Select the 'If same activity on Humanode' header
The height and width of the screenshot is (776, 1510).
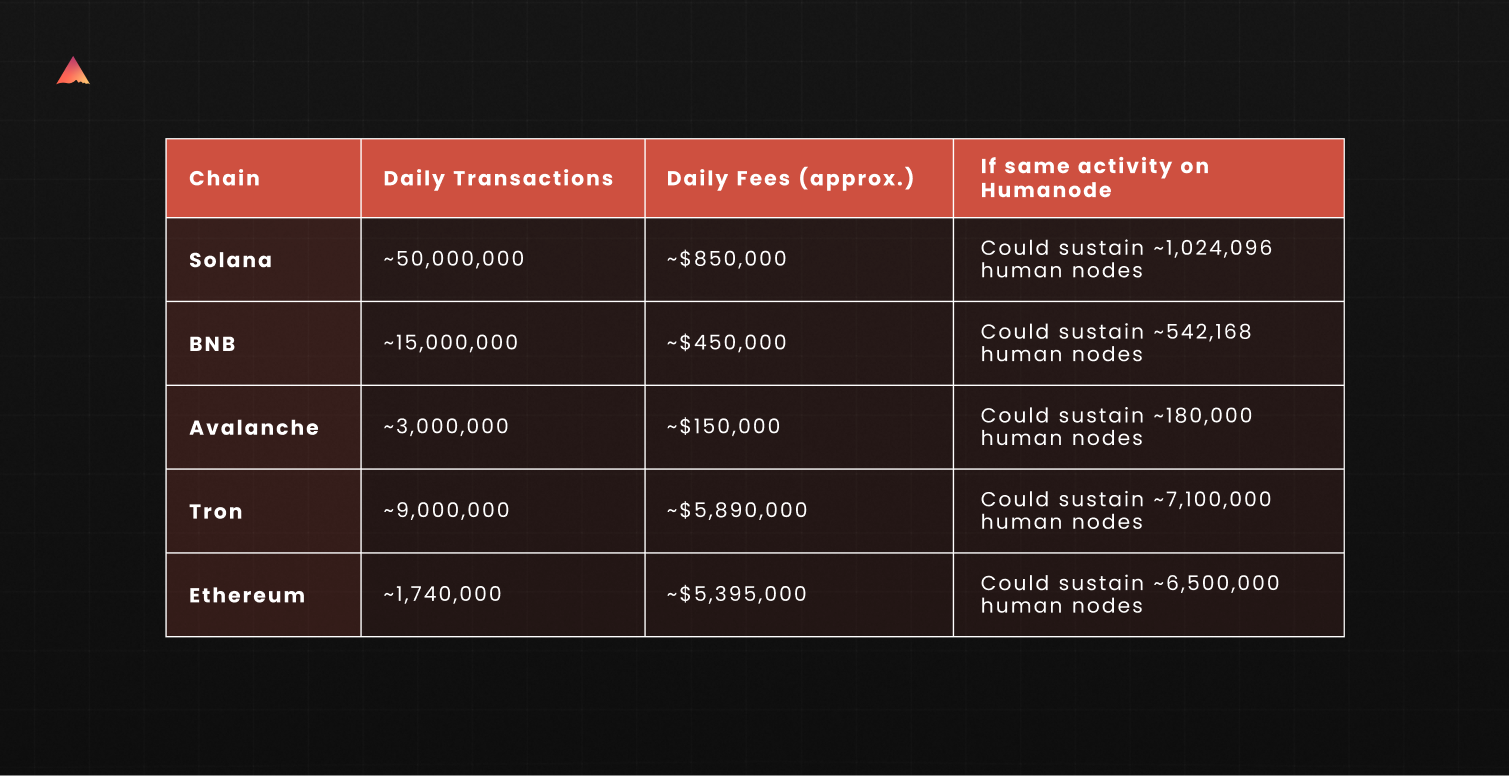(1094, 178)
